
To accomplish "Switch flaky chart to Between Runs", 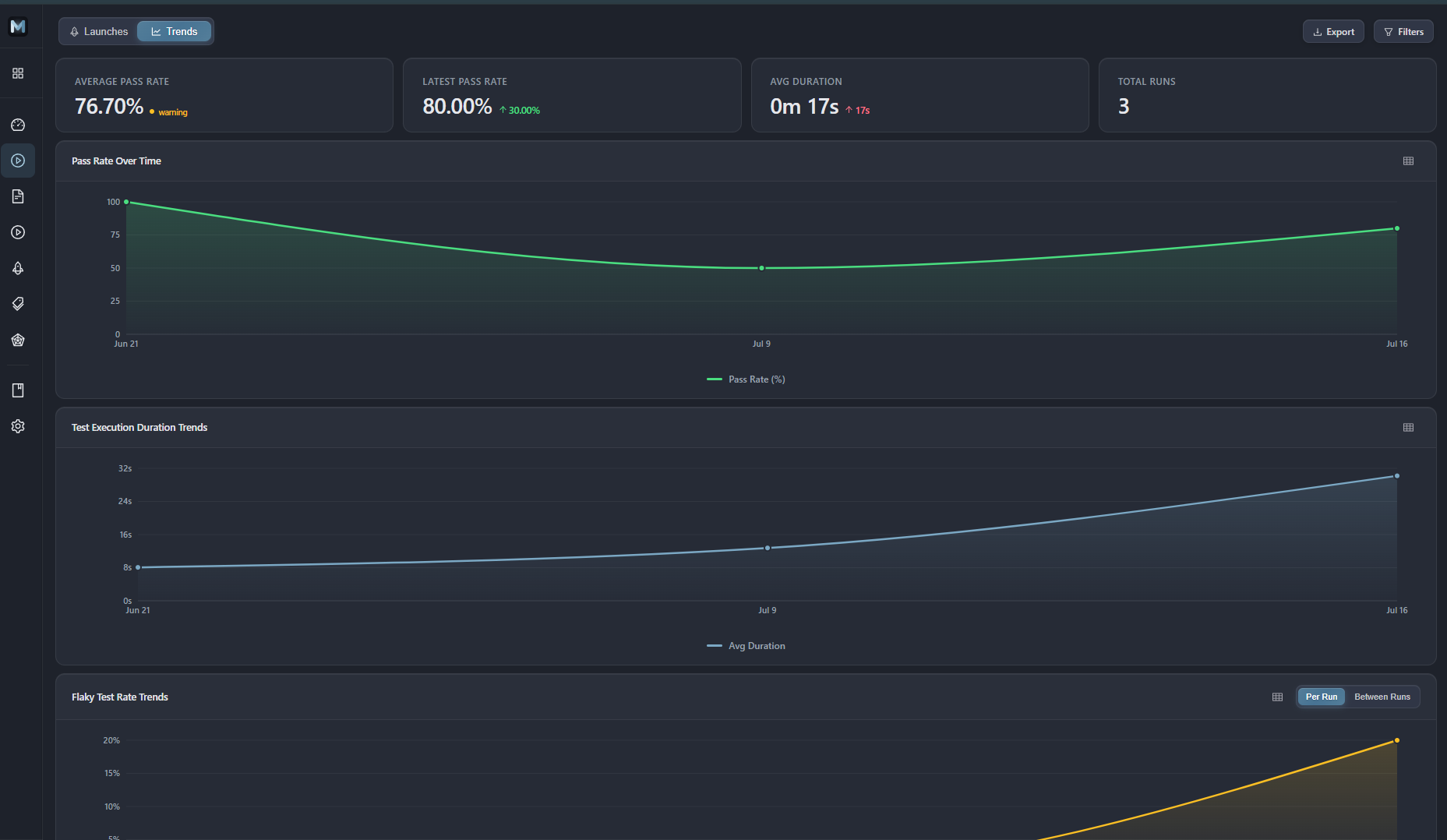I will click(x=1382, y=697).
